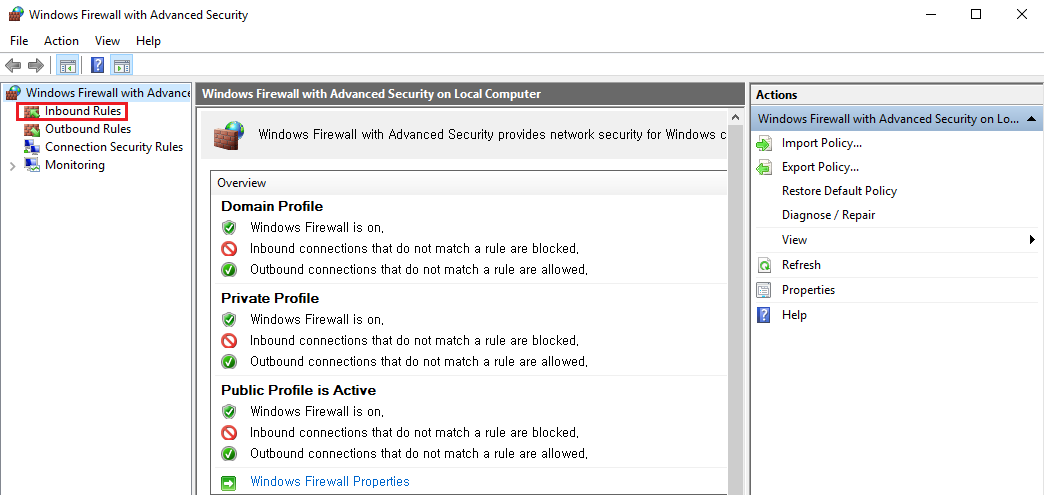This screenshot has height=495, width=1044.
Task: Click the blue Help toolbar icon
Action: point(98,66)
